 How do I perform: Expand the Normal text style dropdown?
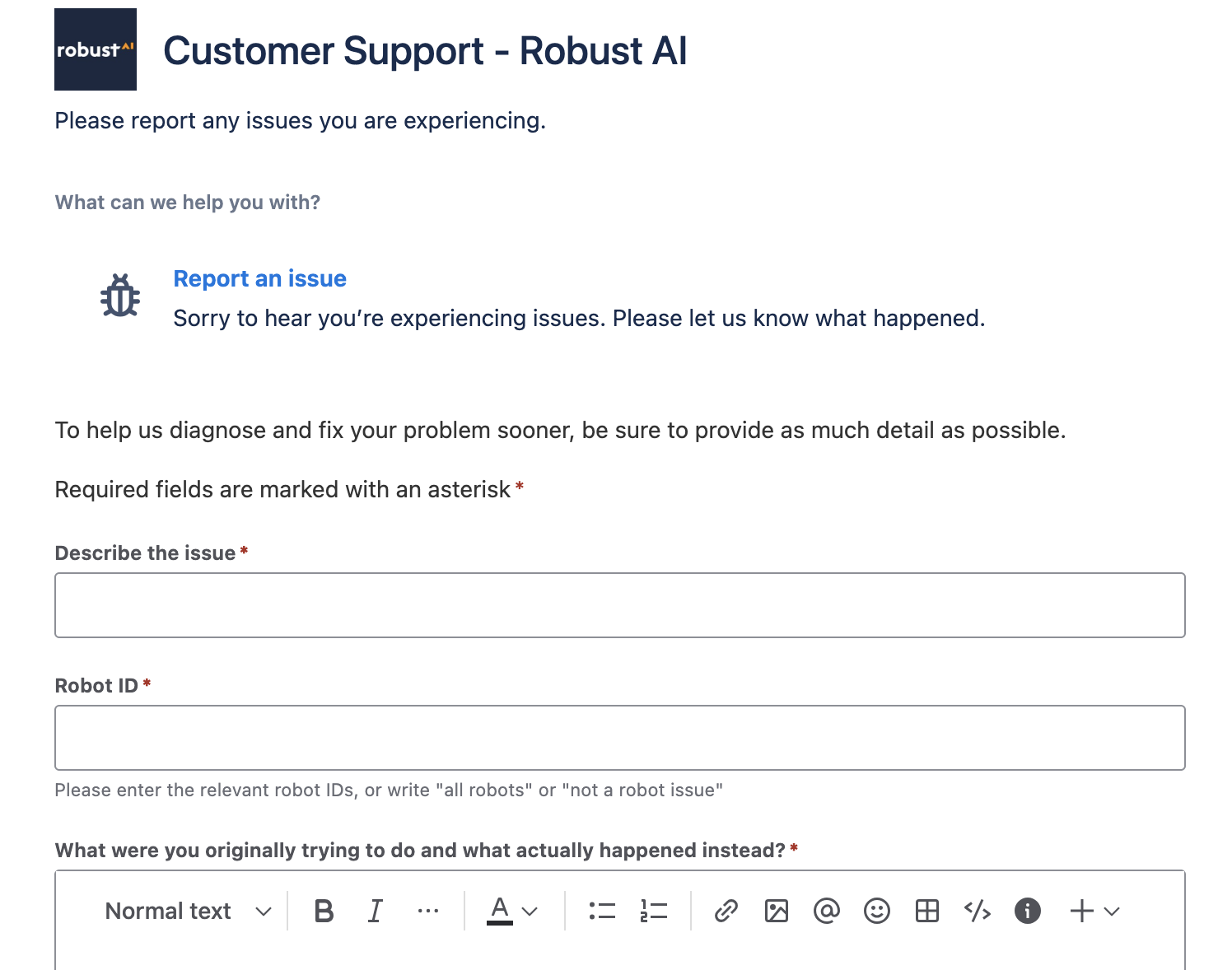188,911
